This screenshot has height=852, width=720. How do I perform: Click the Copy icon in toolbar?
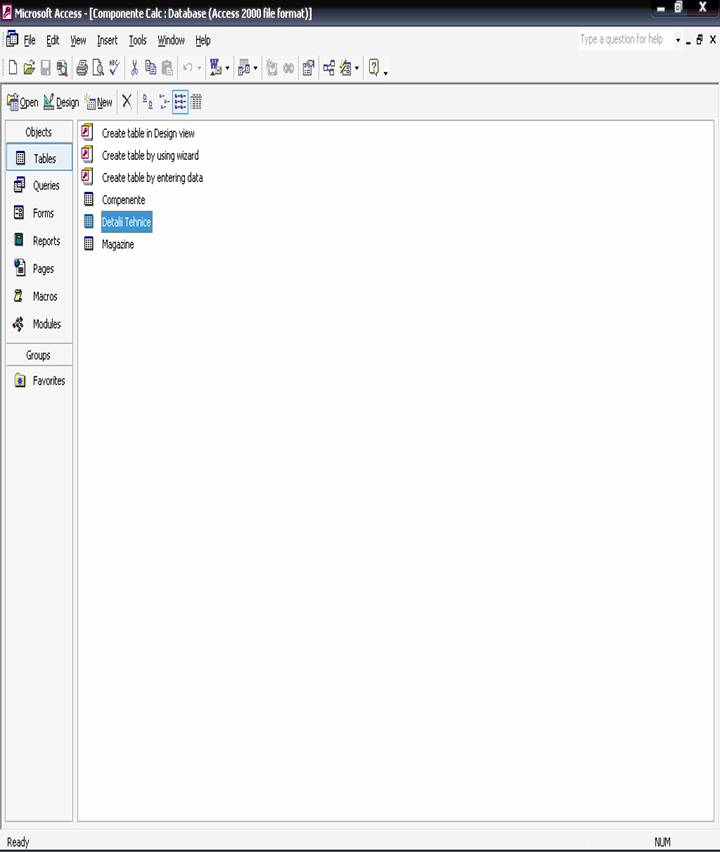tap(151, 68)
